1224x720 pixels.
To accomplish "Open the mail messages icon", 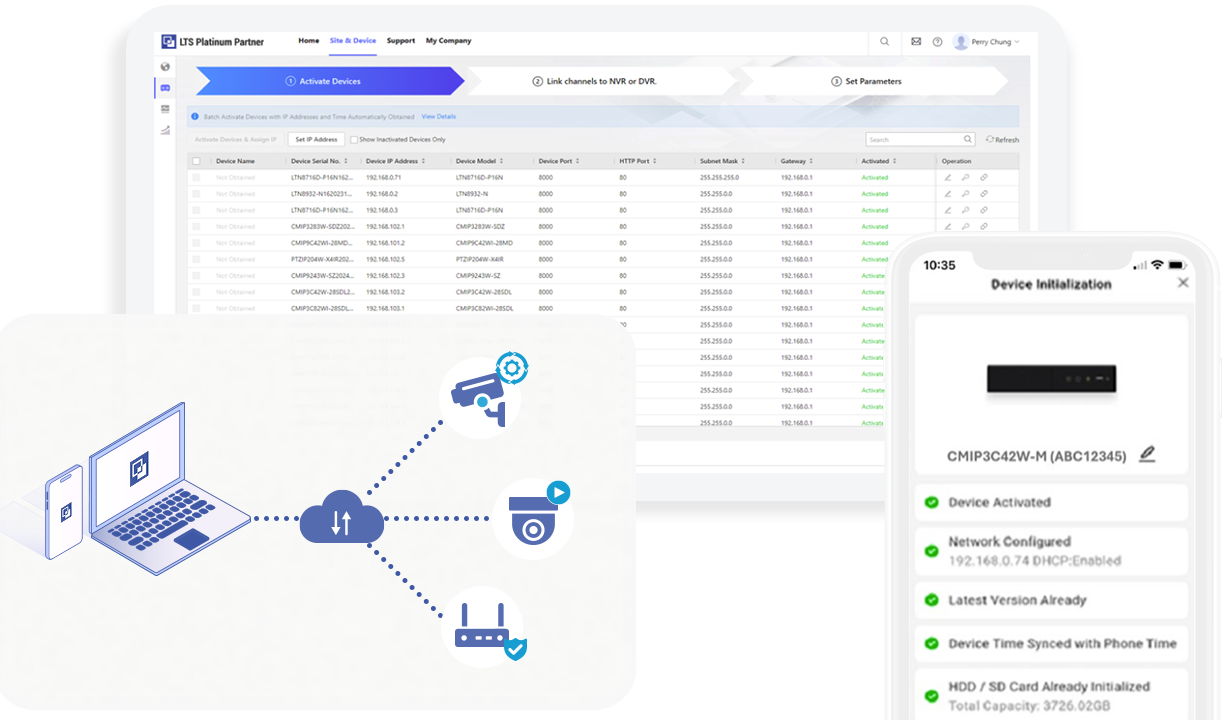I will tap(916, 42).
